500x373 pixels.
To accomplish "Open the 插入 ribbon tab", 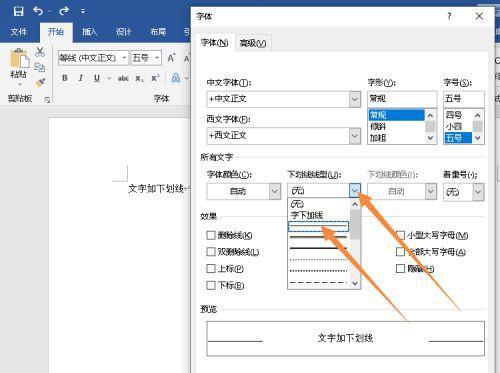I will pyautogui.click(x=89, y=32).
